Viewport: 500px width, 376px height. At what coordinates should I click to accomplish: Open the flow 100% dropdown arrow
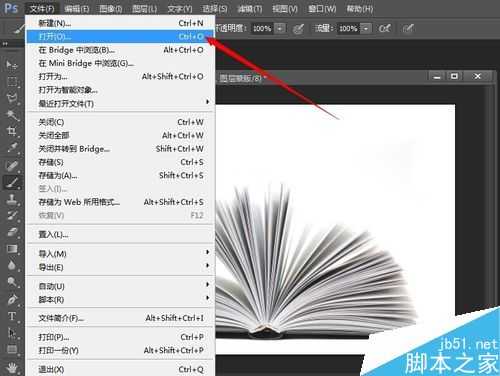pos(366,29)
